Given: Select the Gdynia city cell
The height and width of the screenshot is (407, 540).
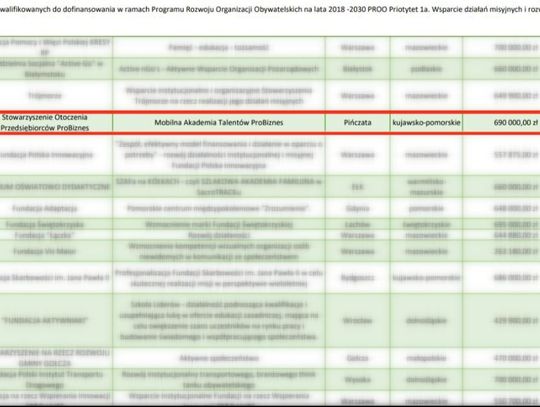Looking at the screenshot, I should pos(357,208).
